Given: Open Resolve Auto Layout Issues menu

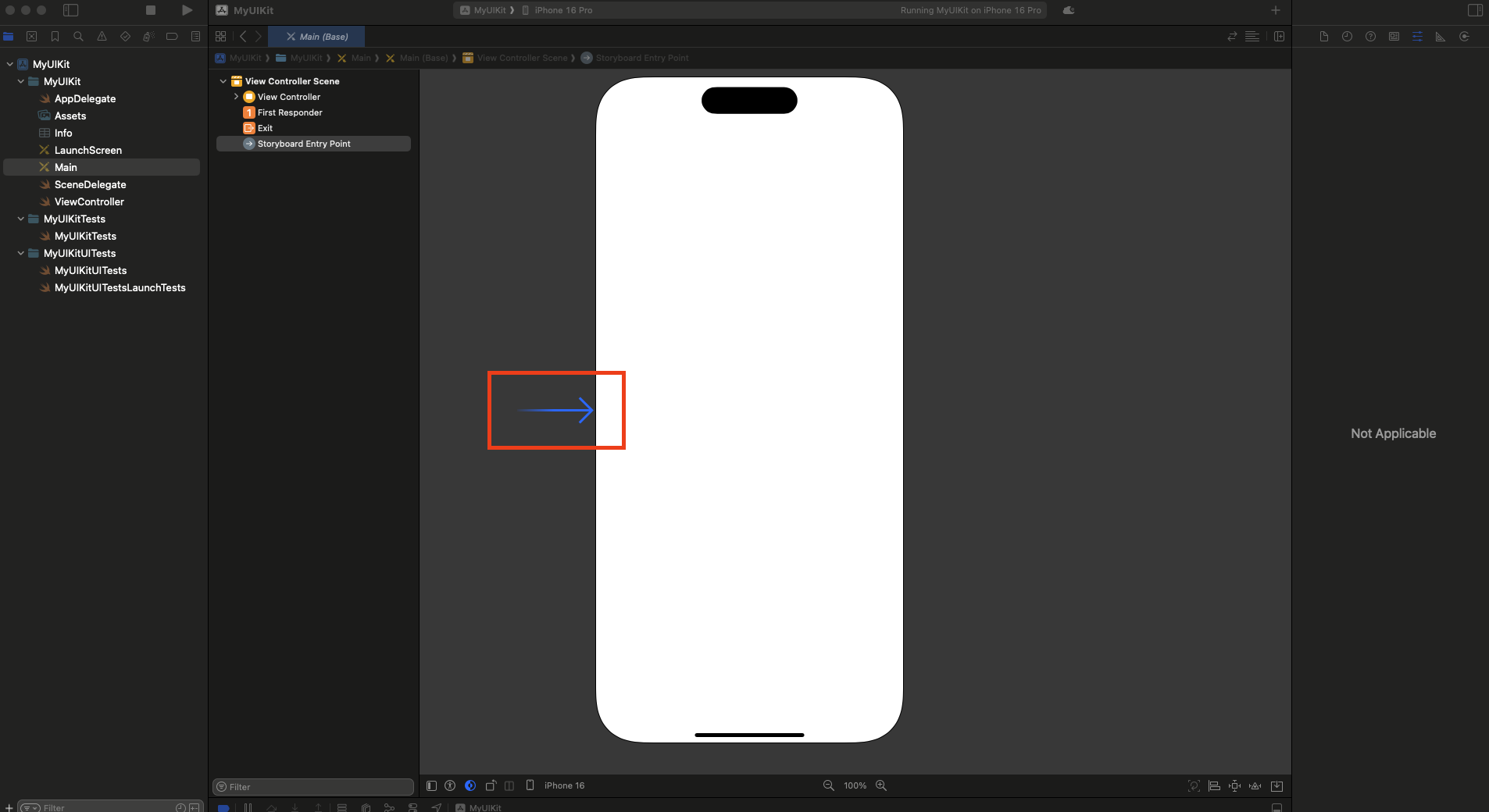Looking at the screenshot, I should pos(1255,785).
